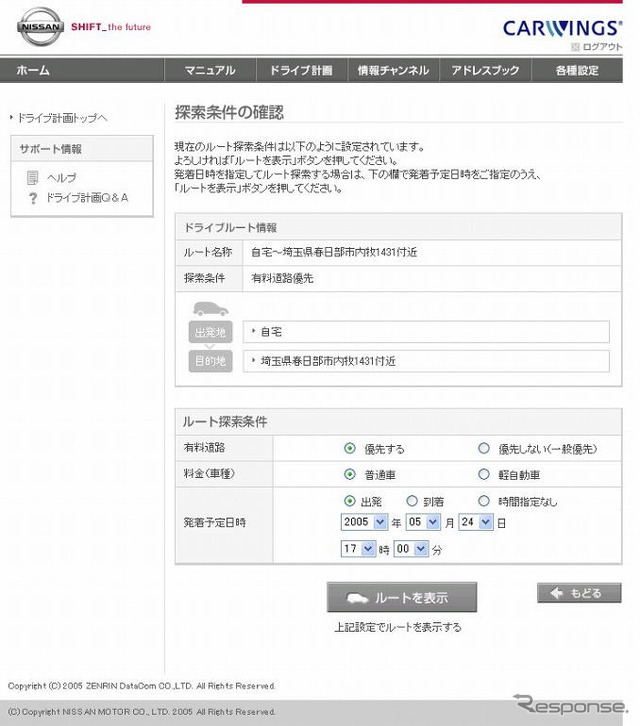The image size is (640, 726).
Task: Open the month dropdown showing 05
Action: point(423,522)
